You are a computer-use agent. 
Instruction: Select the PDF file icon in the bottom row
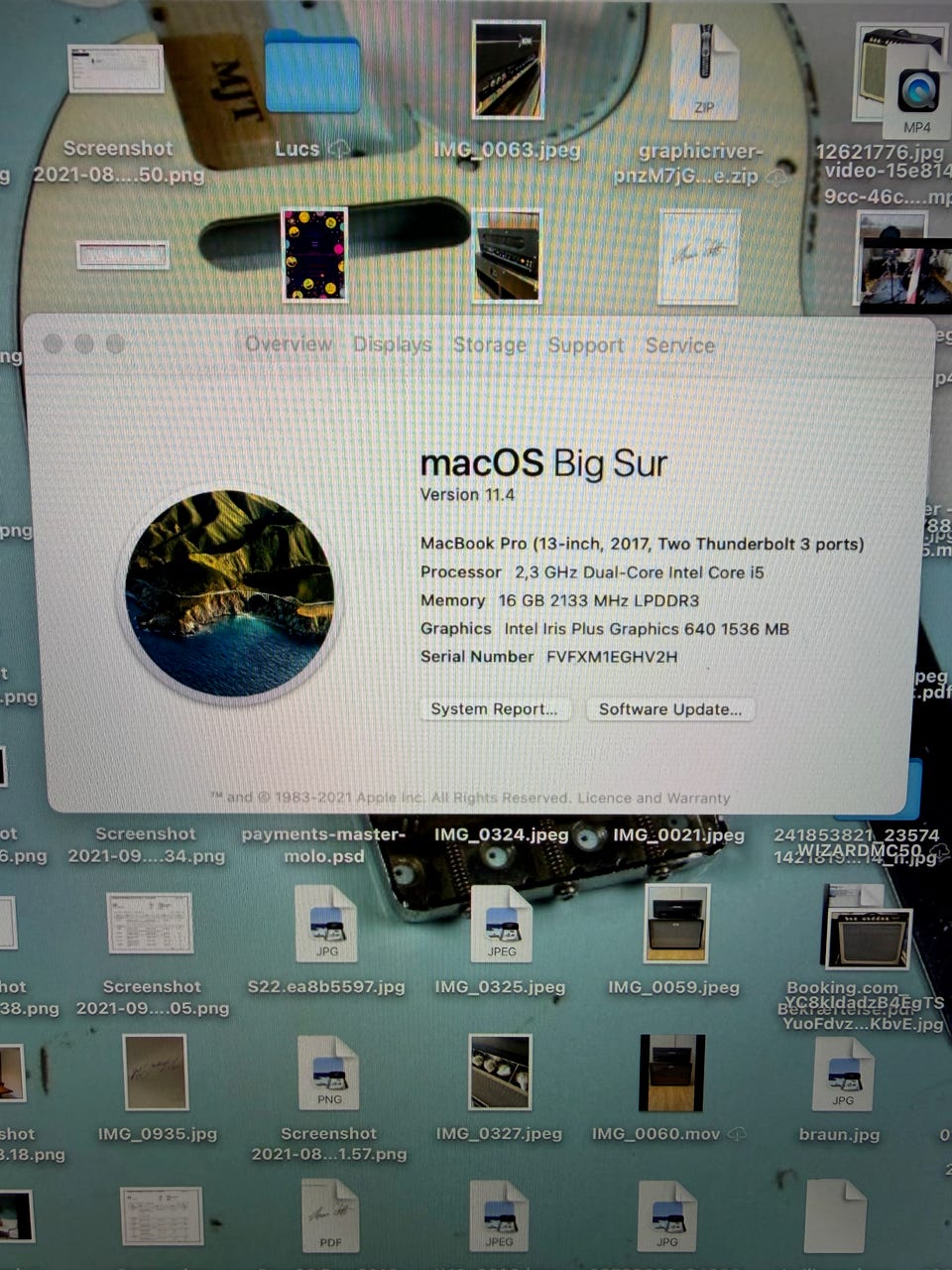point(330,1216)
